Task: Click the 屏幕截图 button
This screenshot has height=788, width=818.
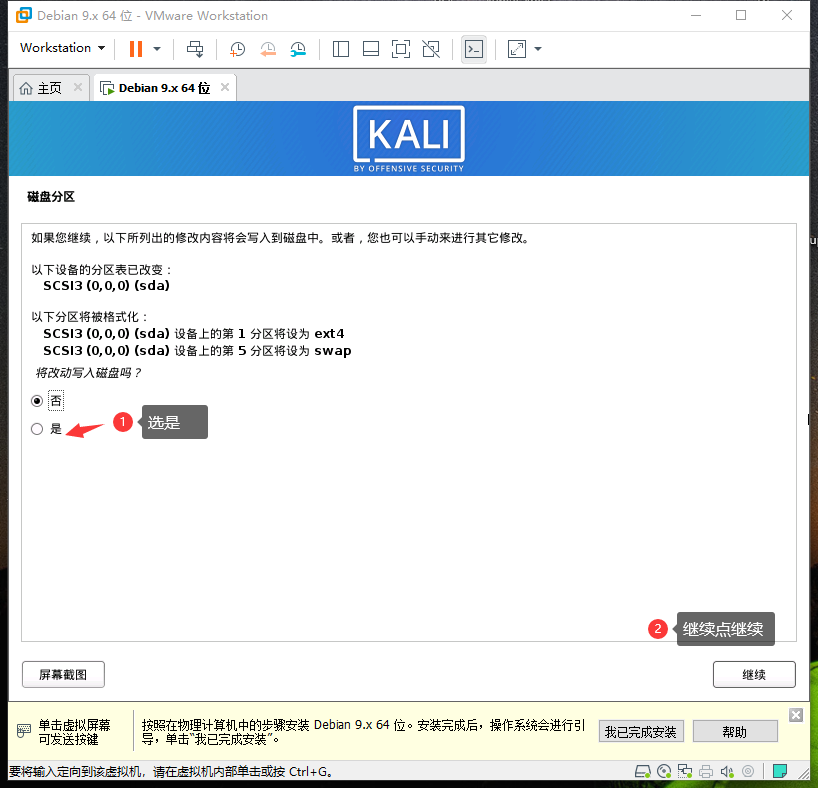Action: tap(63, 674)
